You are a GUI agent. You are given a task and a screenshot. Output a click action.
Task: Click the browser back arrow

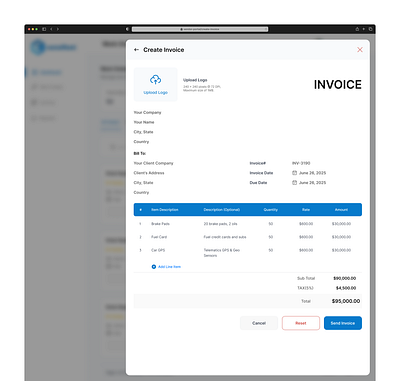(51, 29)
